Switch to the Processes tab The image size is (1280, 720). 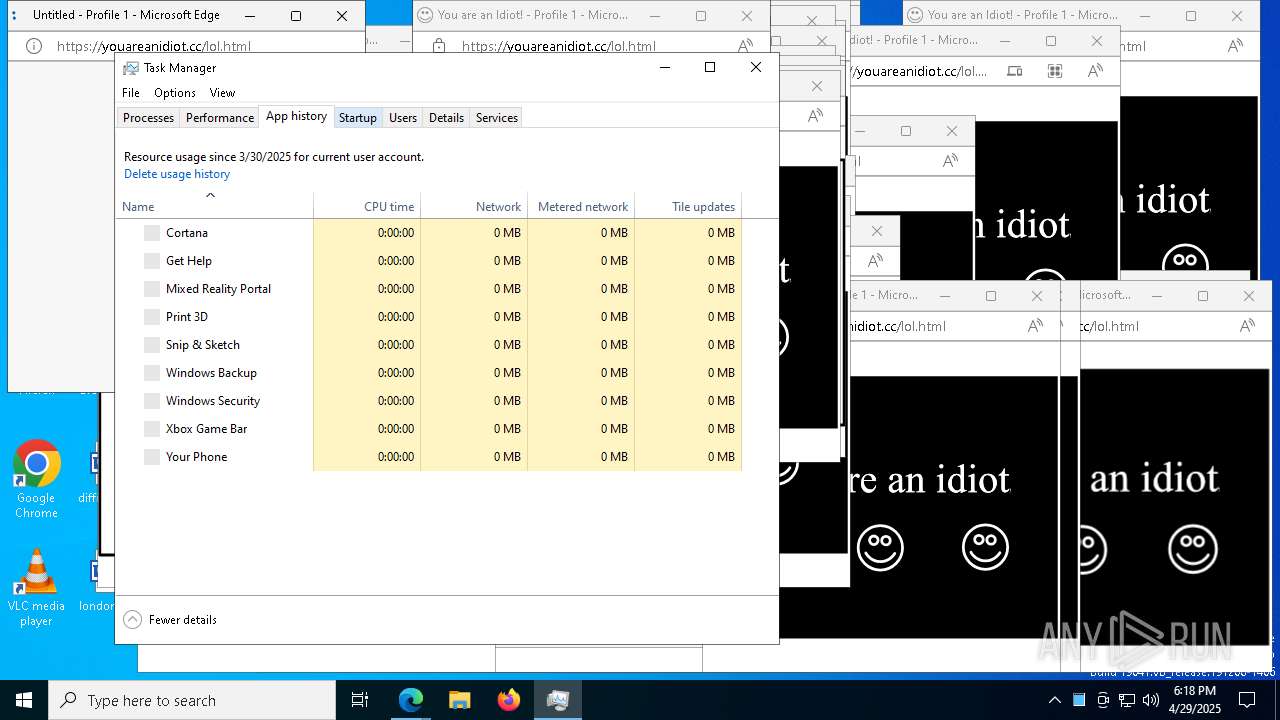148,117
